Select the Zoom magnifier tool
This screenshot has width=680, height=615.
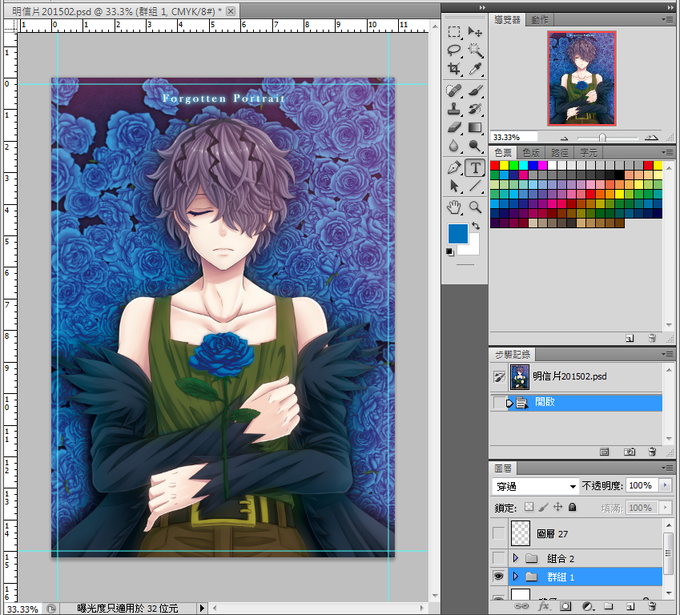[x=475, y=207]
